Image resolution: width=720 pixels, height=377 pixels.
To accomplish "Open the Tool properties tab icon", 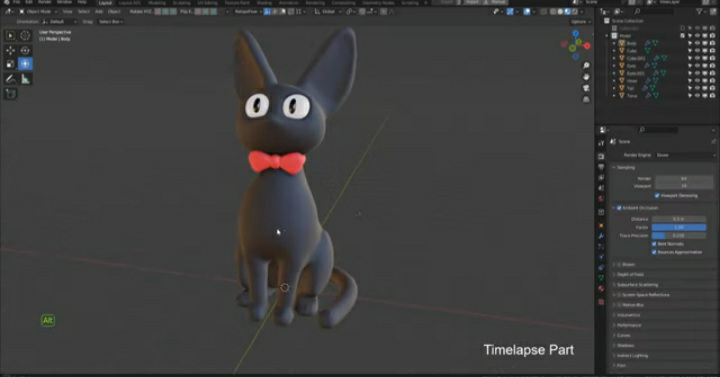I will [601, 143].
